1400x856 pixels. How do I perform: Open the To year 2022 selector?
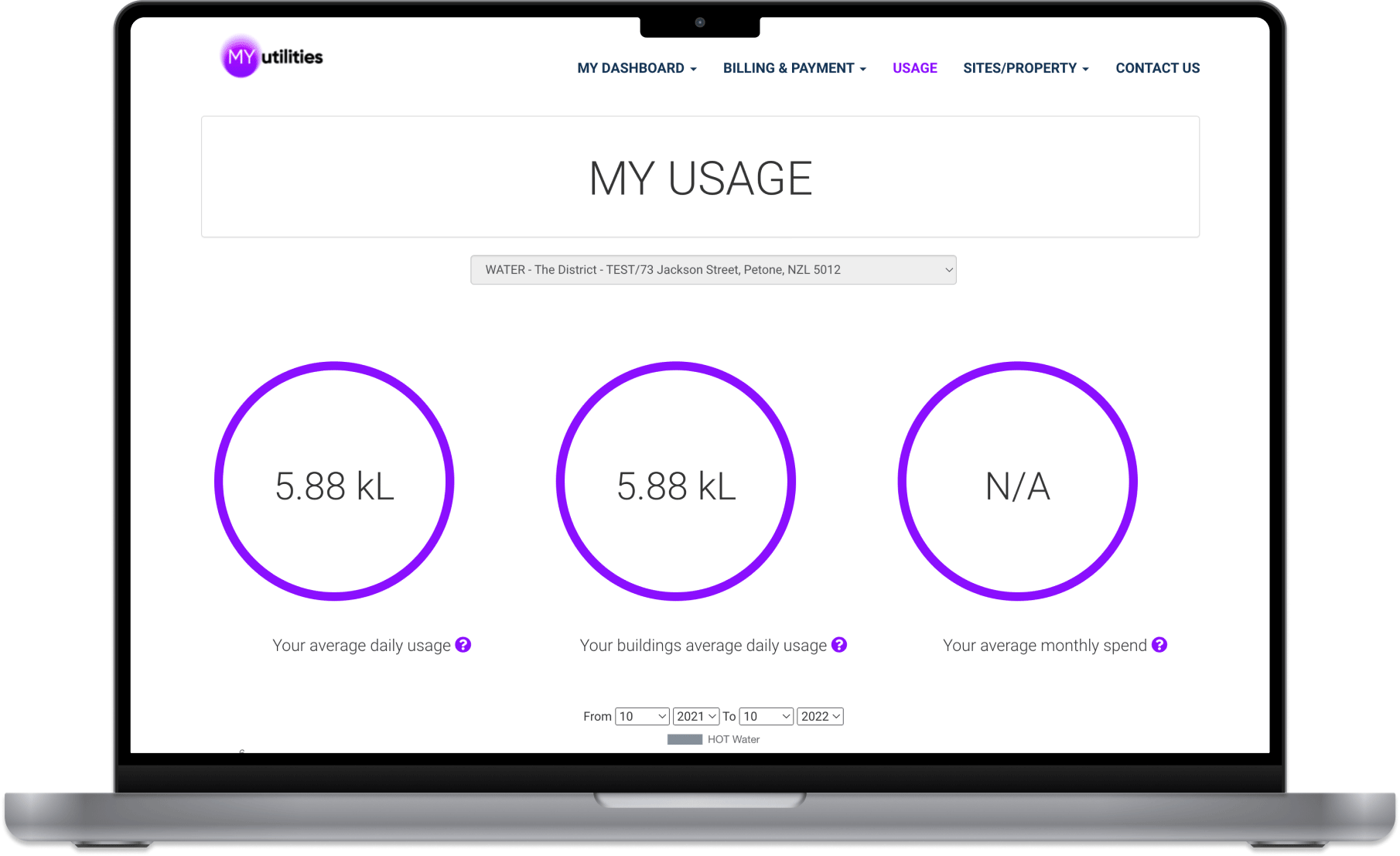pos(819,716)
